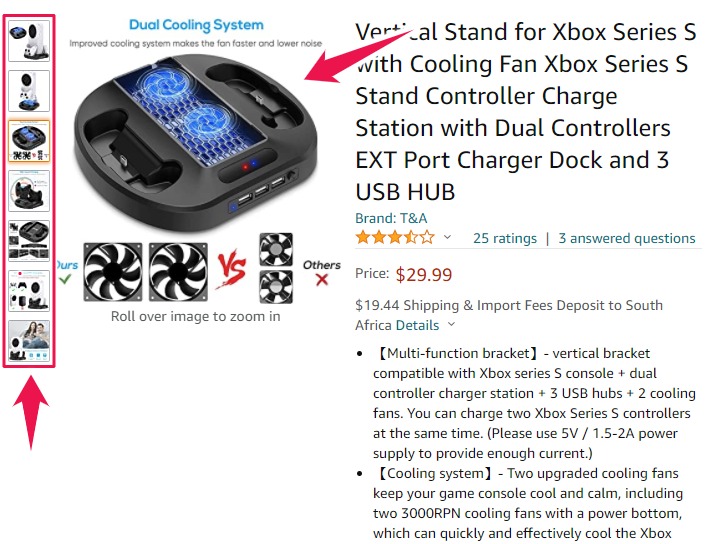This screenshot has width=711, height=544.
Task: Open the 25 ratings link
Action: [505, 238]
